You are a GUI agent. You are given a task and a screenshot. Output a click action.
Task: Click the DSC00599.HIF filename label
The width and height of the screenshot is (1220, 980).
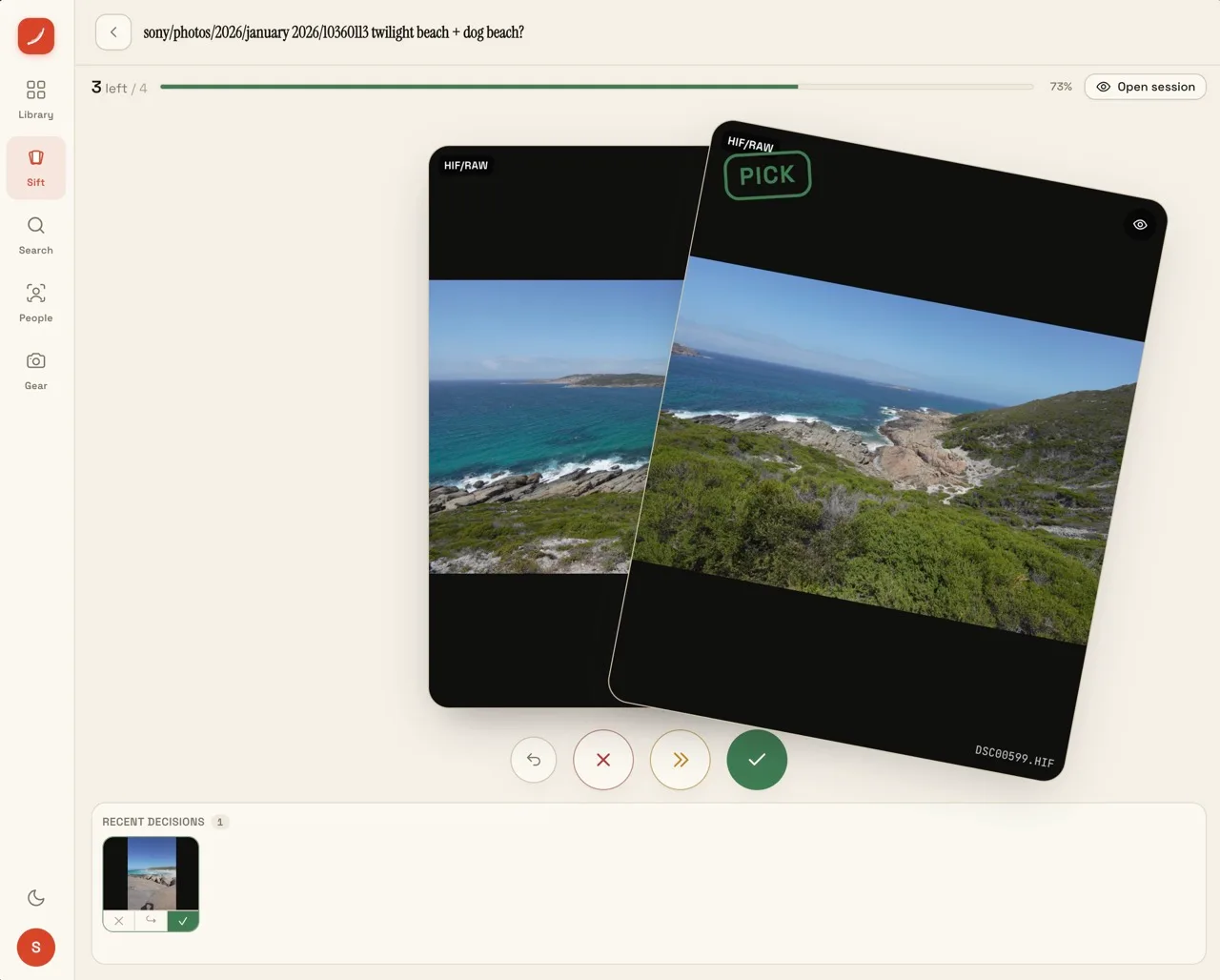pos(1014,756)
